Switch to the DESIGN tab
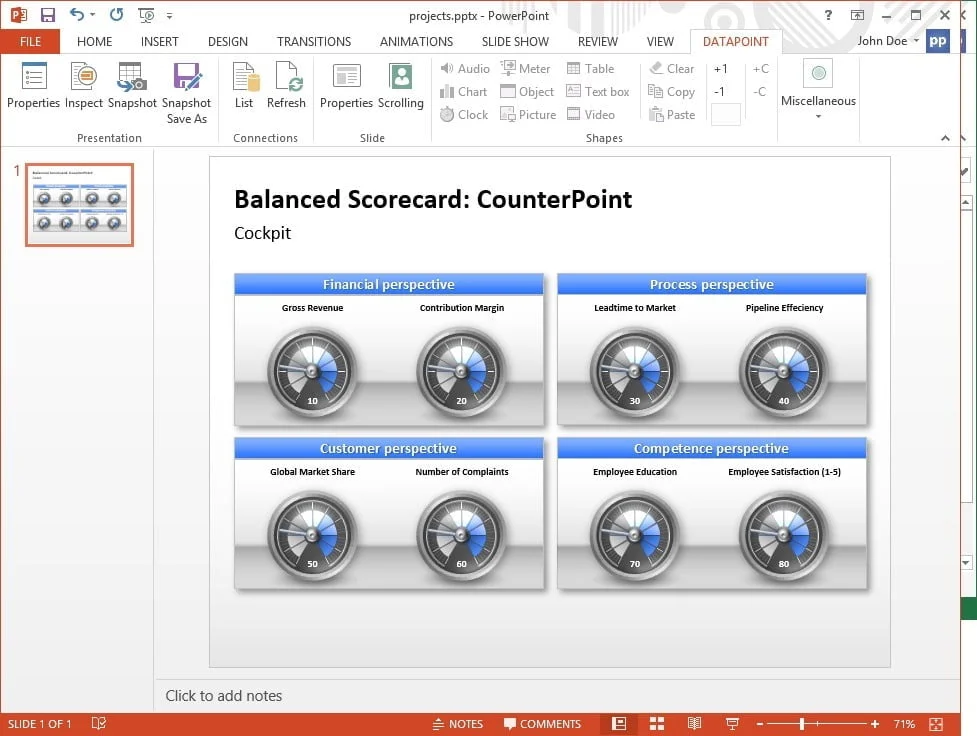The height and width of the screenshot is (736, 977). (x=227, y=42)
